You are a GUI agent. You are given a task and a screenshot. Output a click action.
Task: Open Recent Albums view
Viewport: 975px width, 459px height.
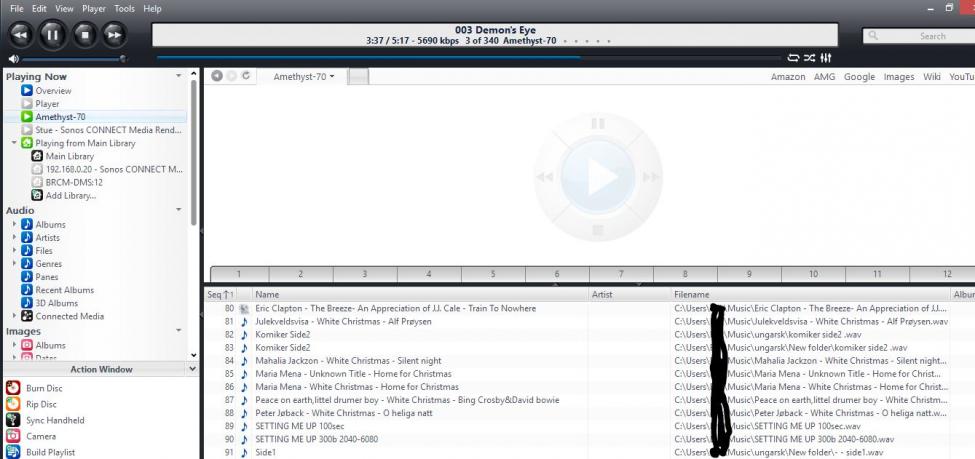pyautogui.click(x=65, y=290)
